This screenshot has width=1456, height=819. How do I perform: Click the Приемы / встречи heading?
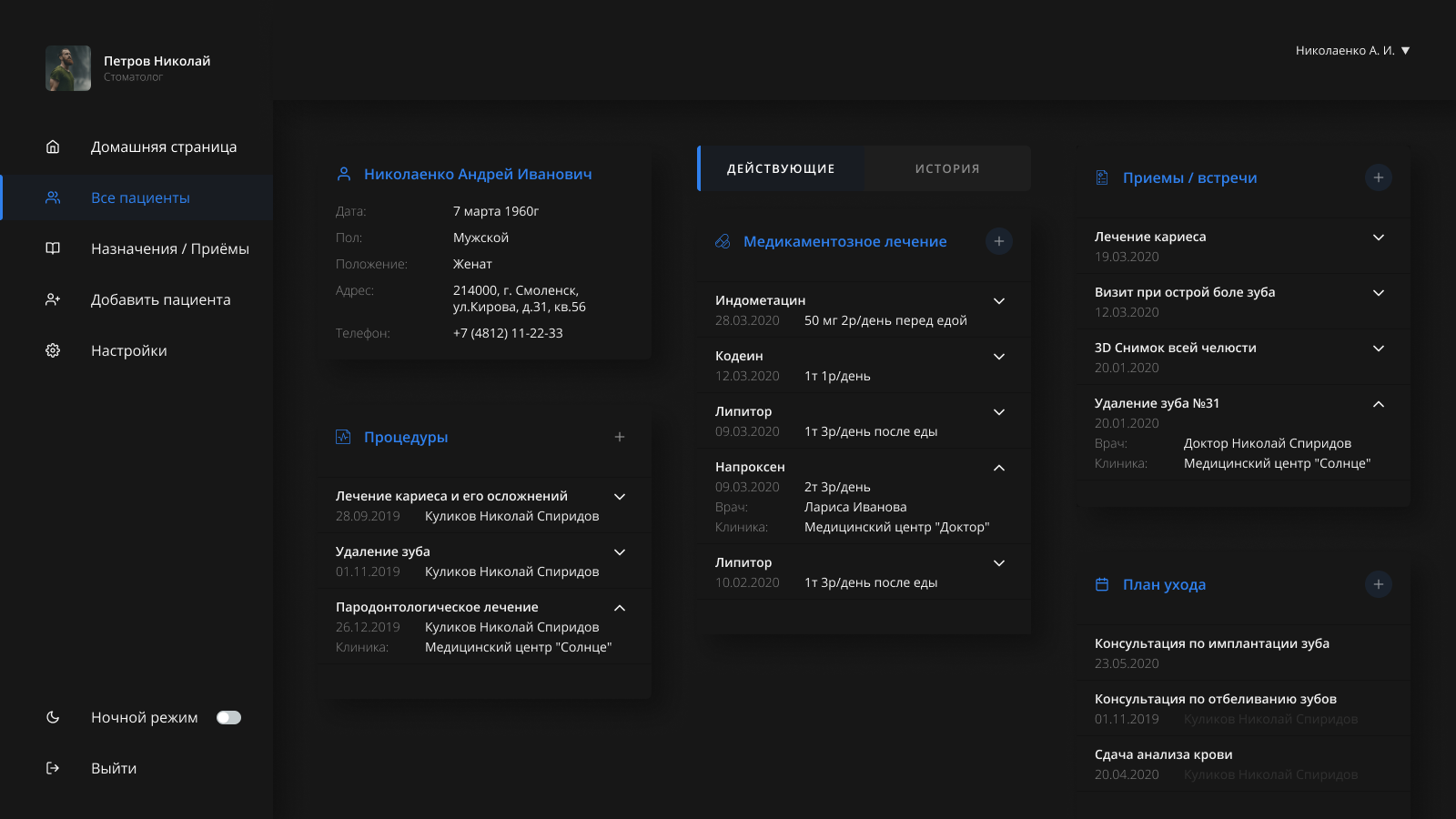[1189, 177]
